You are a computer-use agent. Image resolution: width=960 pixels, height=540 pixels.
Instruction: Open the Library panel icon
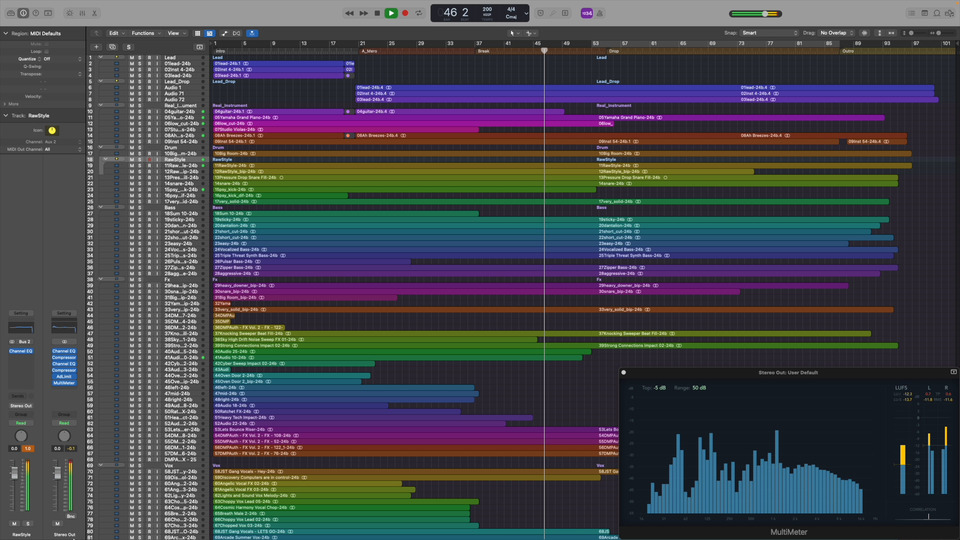pyautogui.click(x=10, y=13)
